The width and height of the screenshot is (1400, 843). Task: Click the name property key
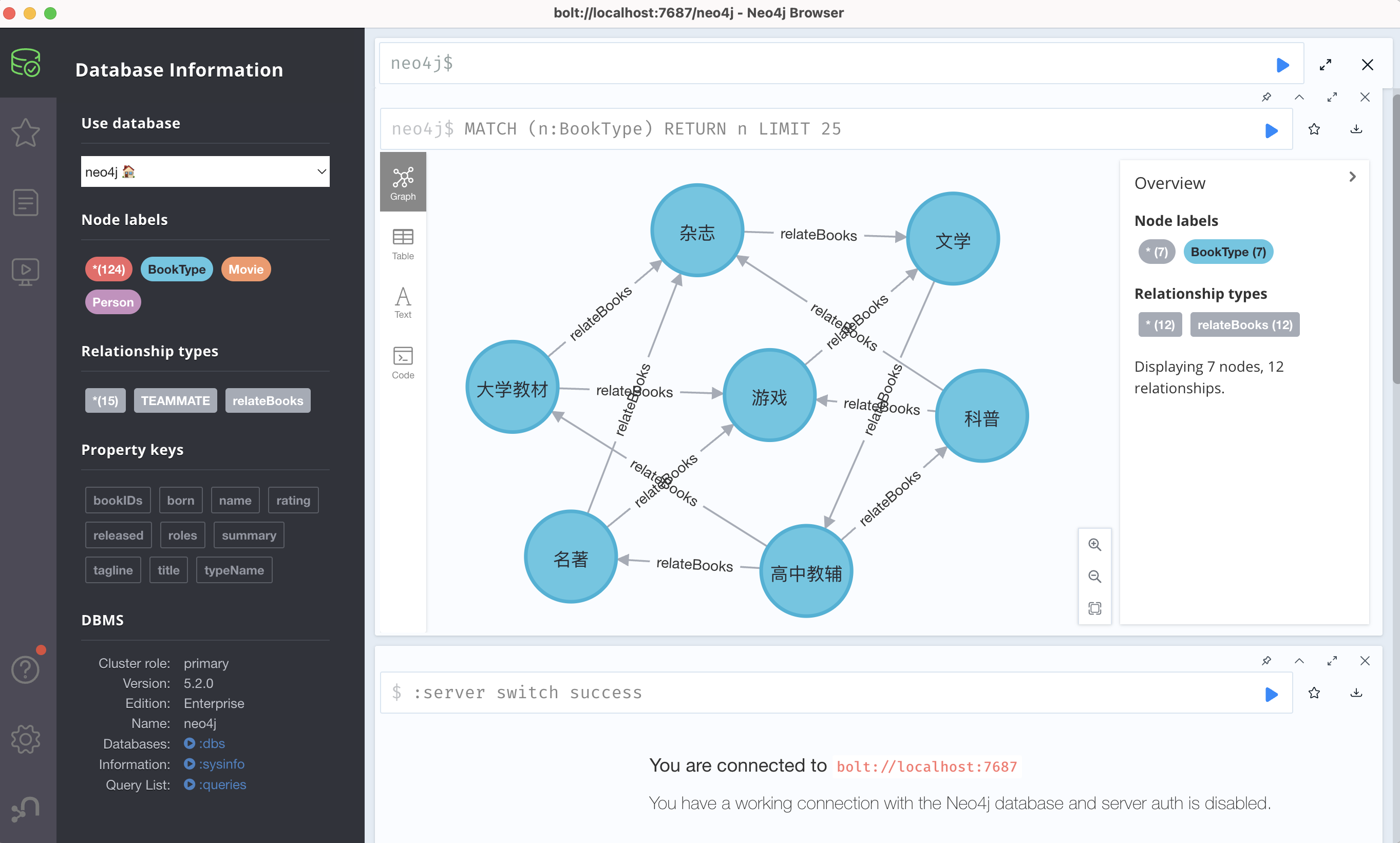[235, 500]
